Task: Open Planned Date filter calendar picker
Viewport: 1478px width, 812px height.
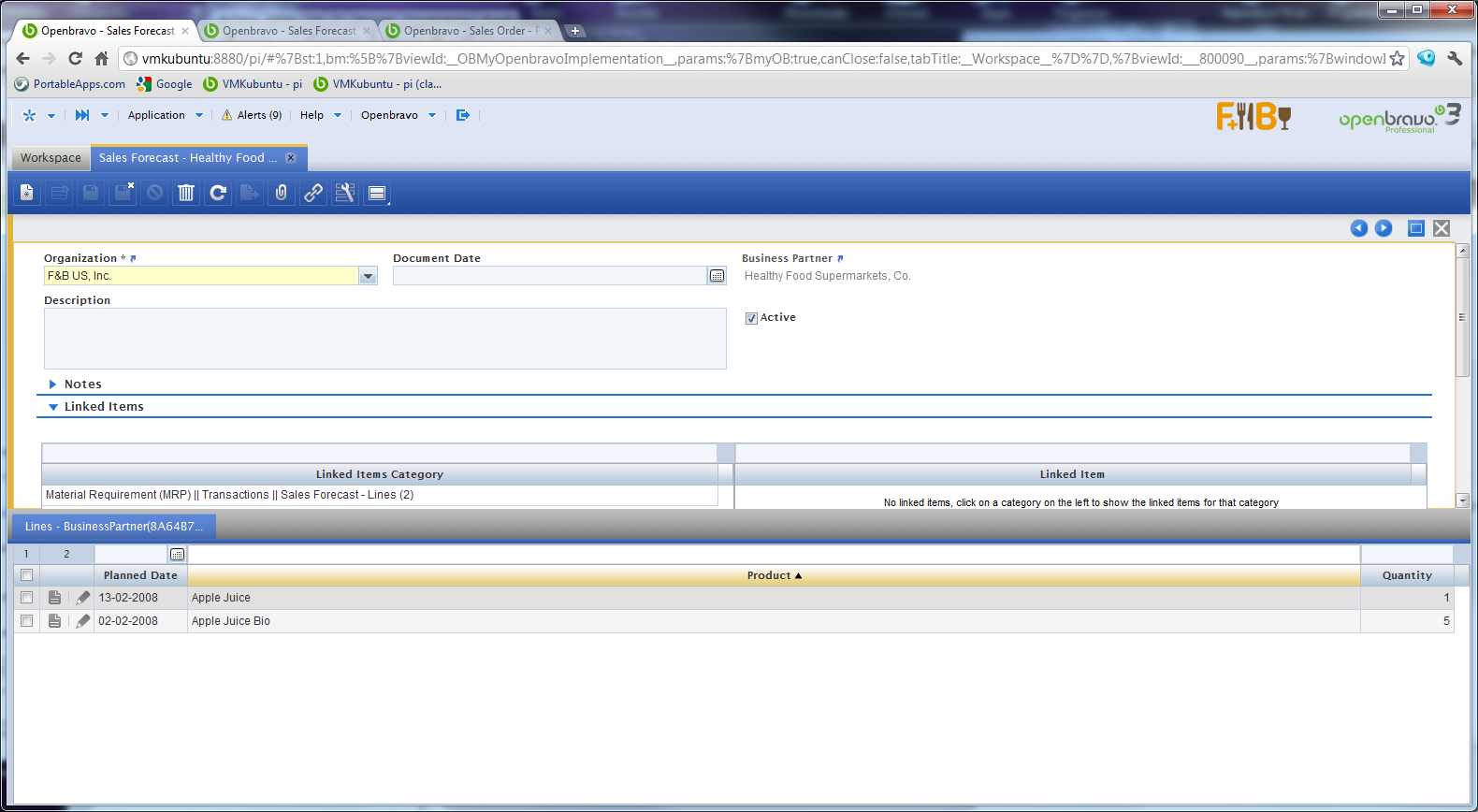Action: [178, 555]
